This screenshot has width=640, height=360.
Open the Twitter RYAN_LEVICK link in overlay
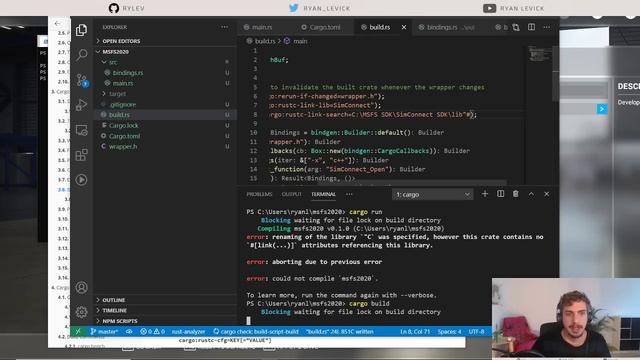pos(320,8)
